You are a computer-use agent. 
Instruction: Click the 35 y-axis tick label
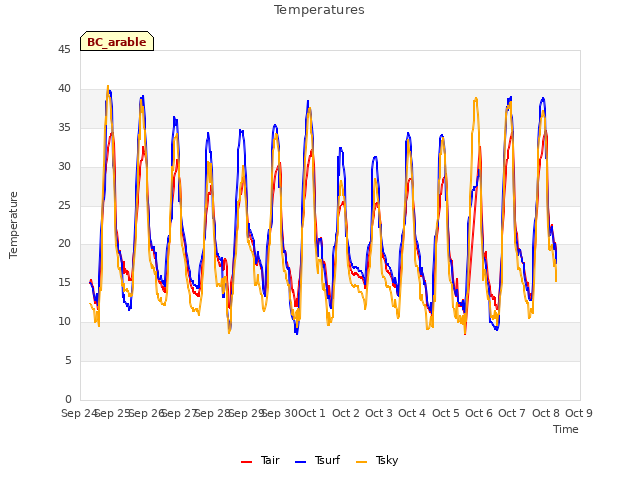[64, 128]
